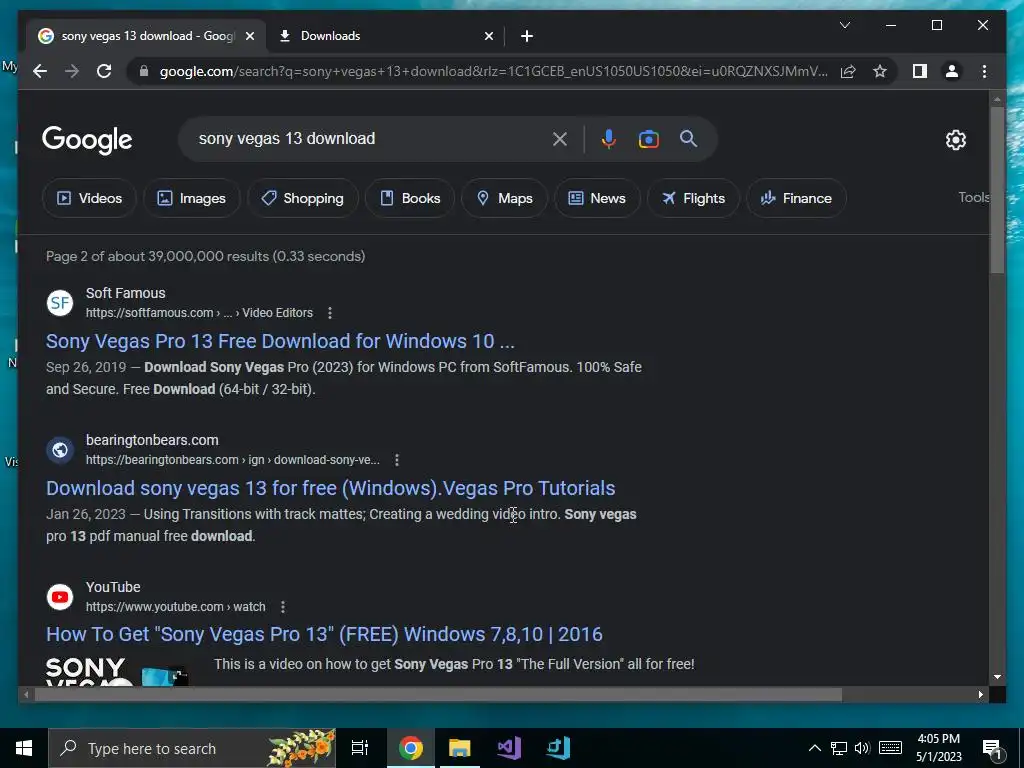Image resolution: width=1024 pixels, height=768 pixels.
Task: Open the Sony Vegas video thumbnail
Action: point(118,671)
